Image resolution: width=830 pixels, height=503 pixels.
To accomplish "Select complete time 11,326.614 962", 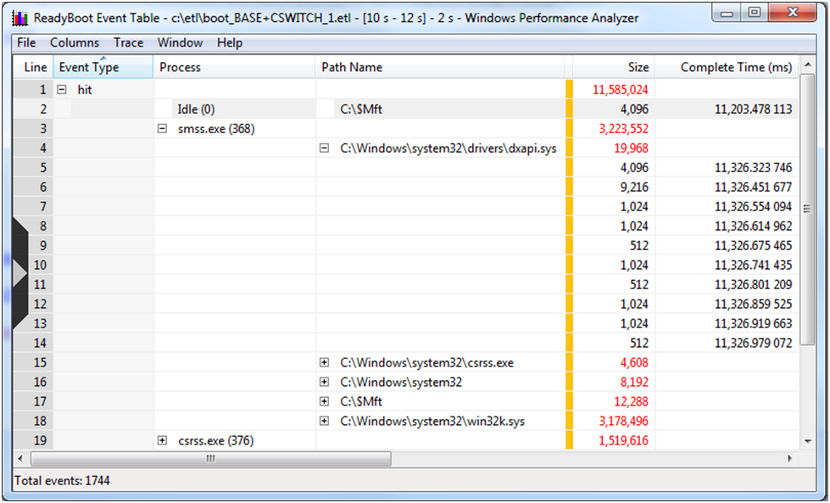I will [x=753, y=226].
